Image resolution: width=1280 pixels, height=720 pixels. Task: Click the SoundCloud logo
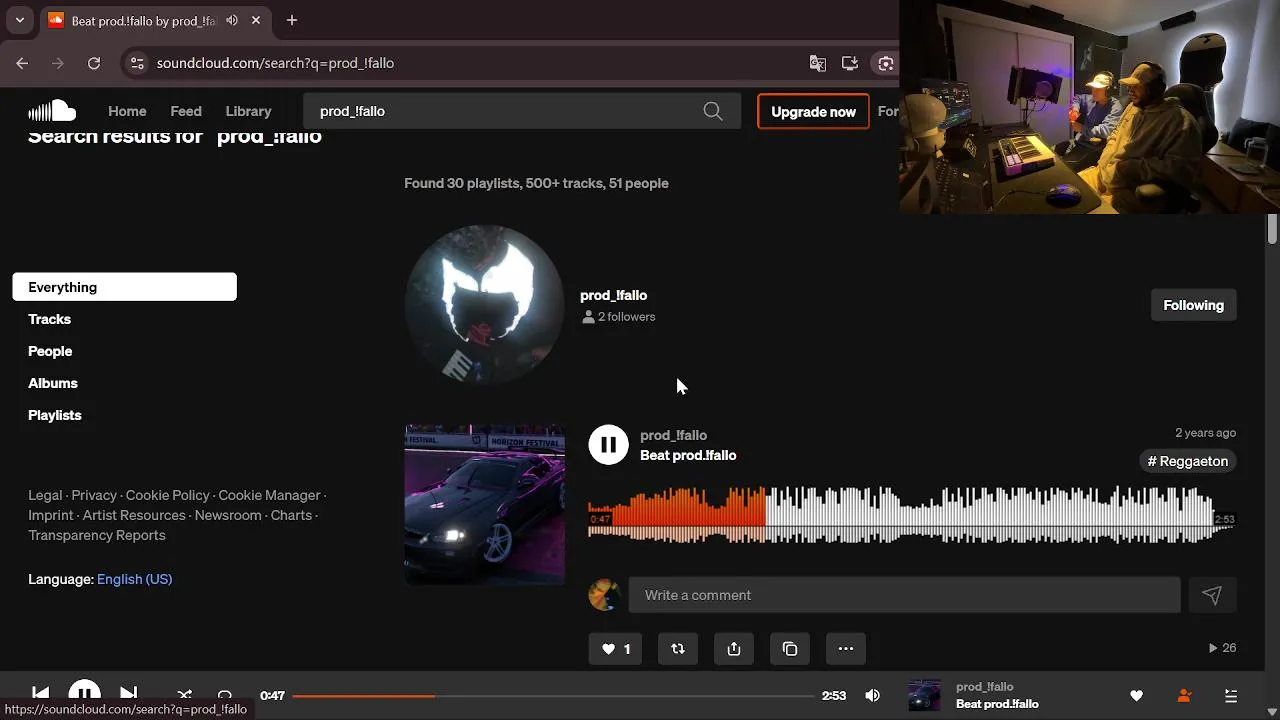point(52,111)
